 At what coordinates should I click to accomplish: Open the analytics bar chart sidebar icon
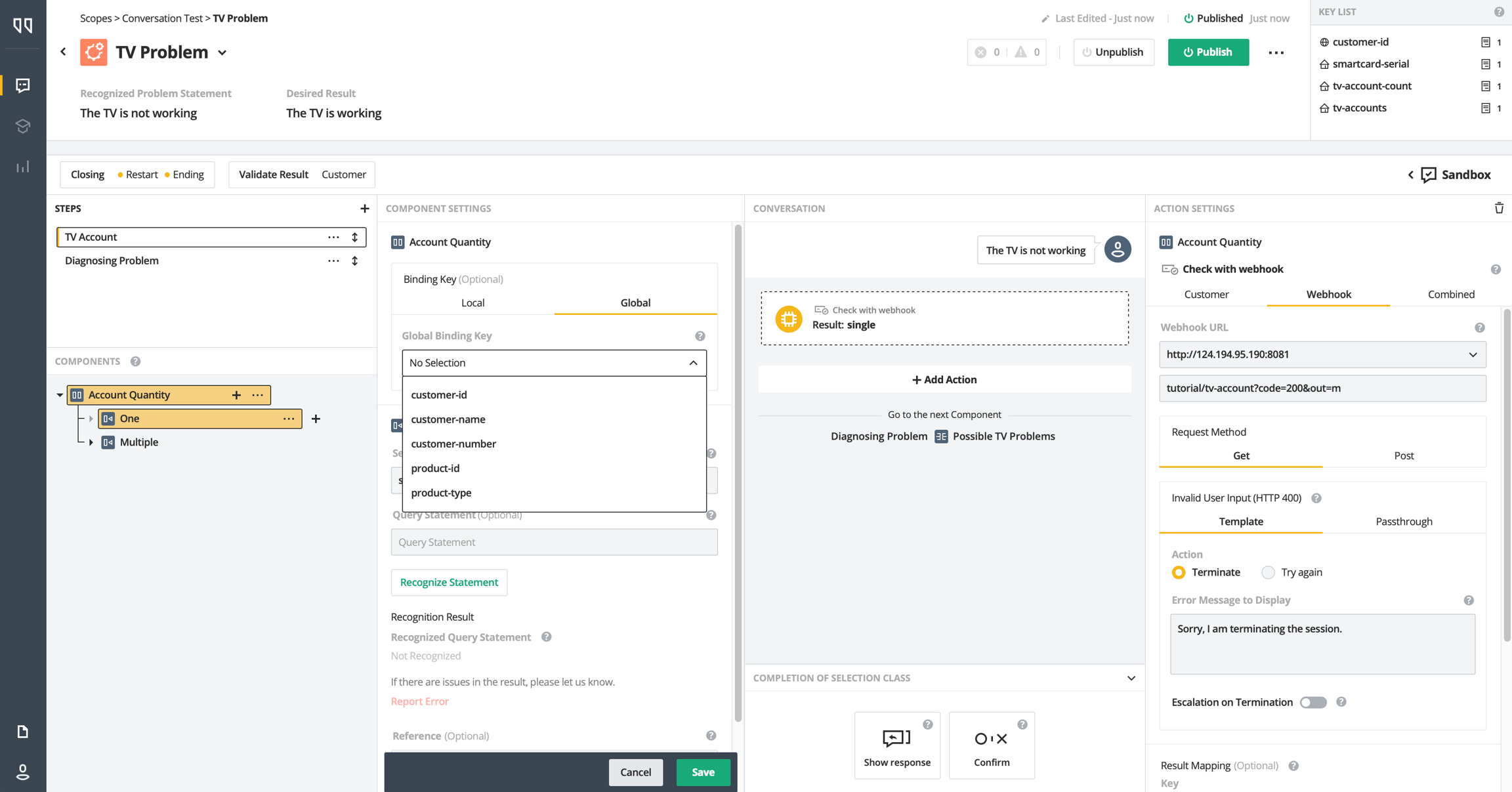pos(23,167)
